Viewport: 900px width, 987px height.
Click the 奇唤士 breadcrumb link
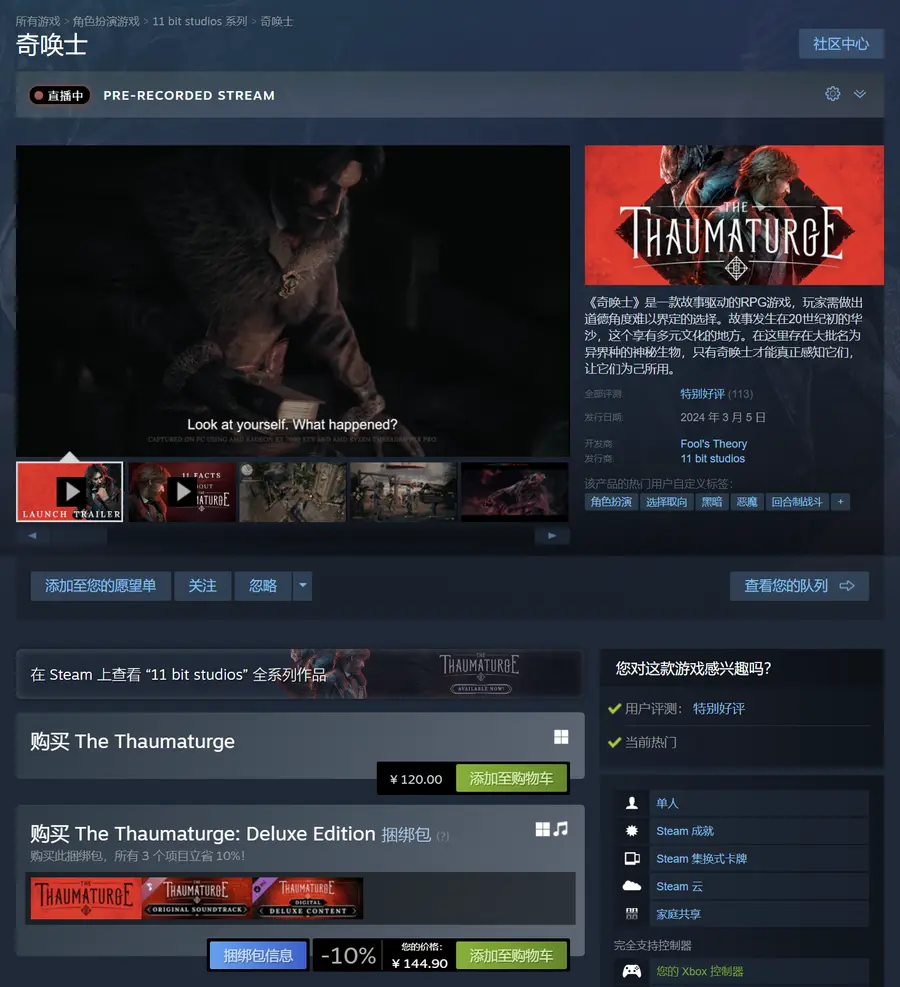coord(276,21)
